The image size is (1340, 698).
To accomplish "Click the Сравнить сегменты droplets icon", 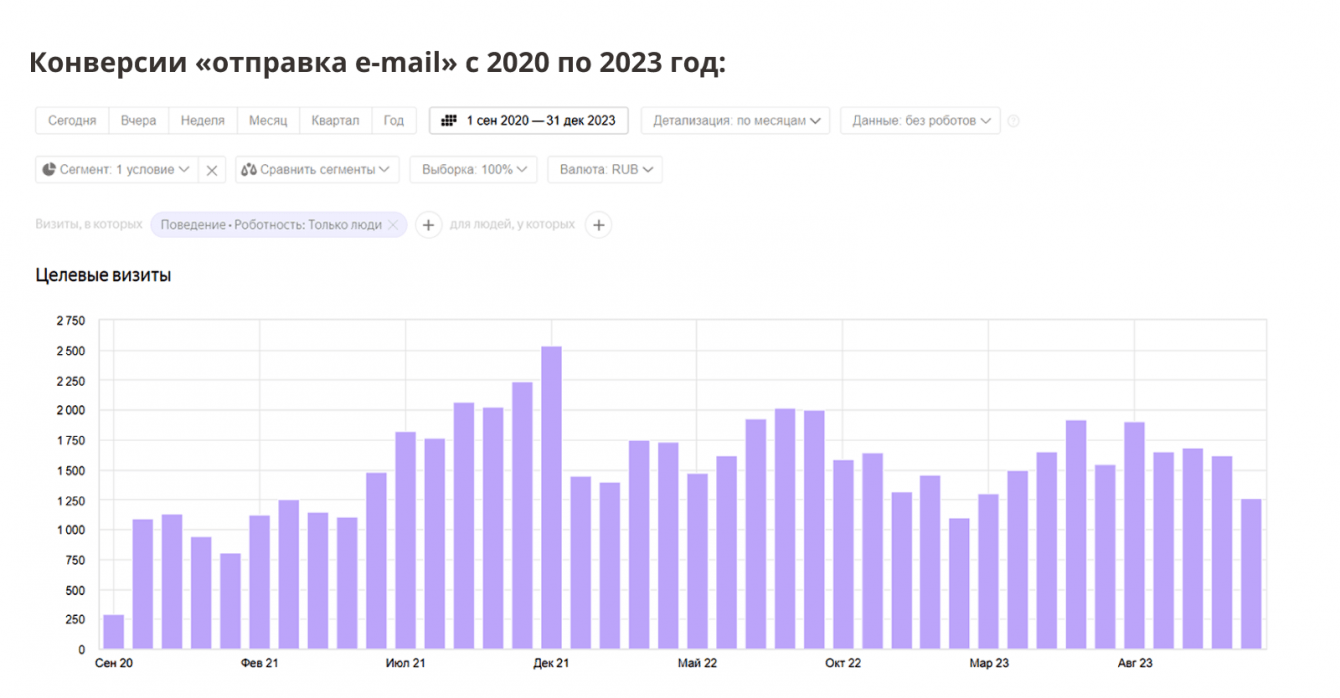I will [x=249, y=170].
